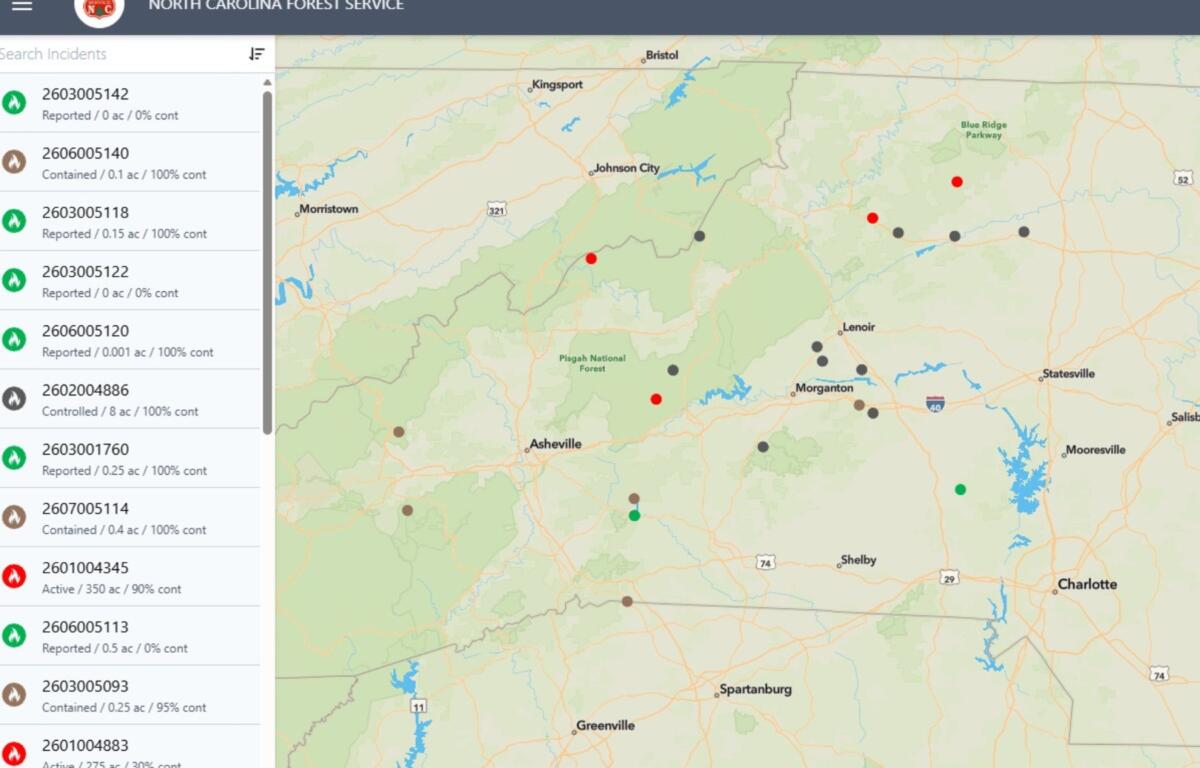Select incident 2606005113 reported entry
Image resolution: width=1200 pixels, height=768 pixels.
[x=125, y=636]
